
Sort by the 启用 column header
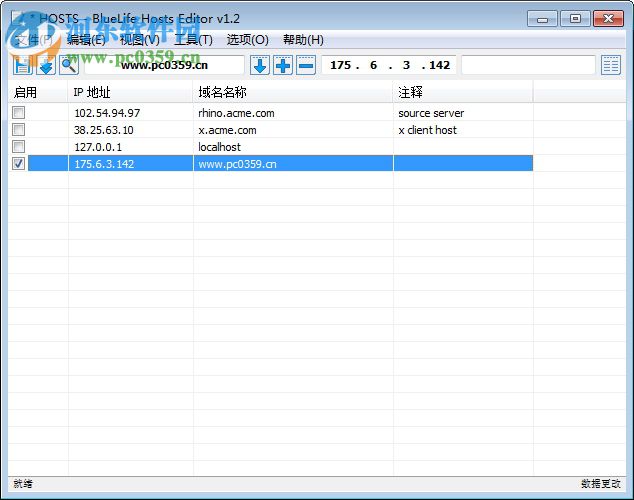click(38, 92)
